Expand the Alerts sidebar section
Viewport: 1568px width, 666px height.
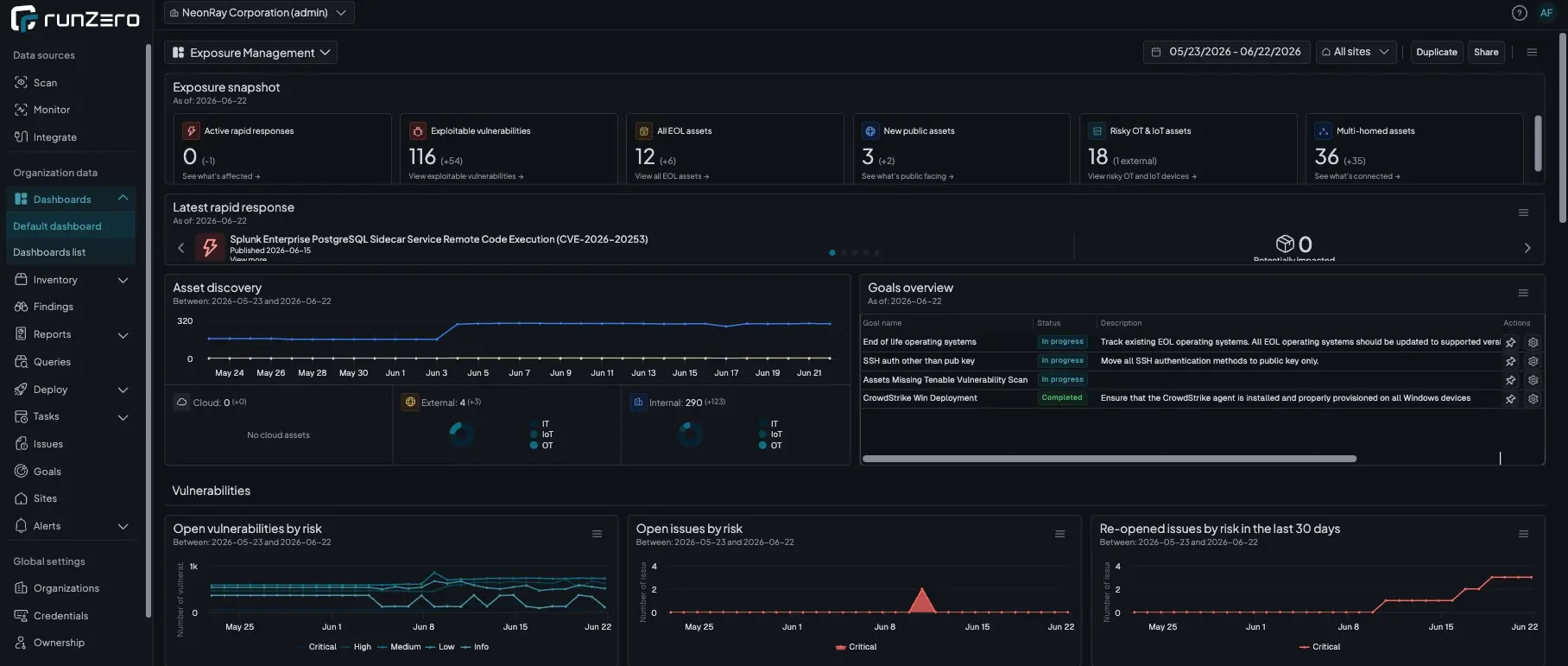123,526
